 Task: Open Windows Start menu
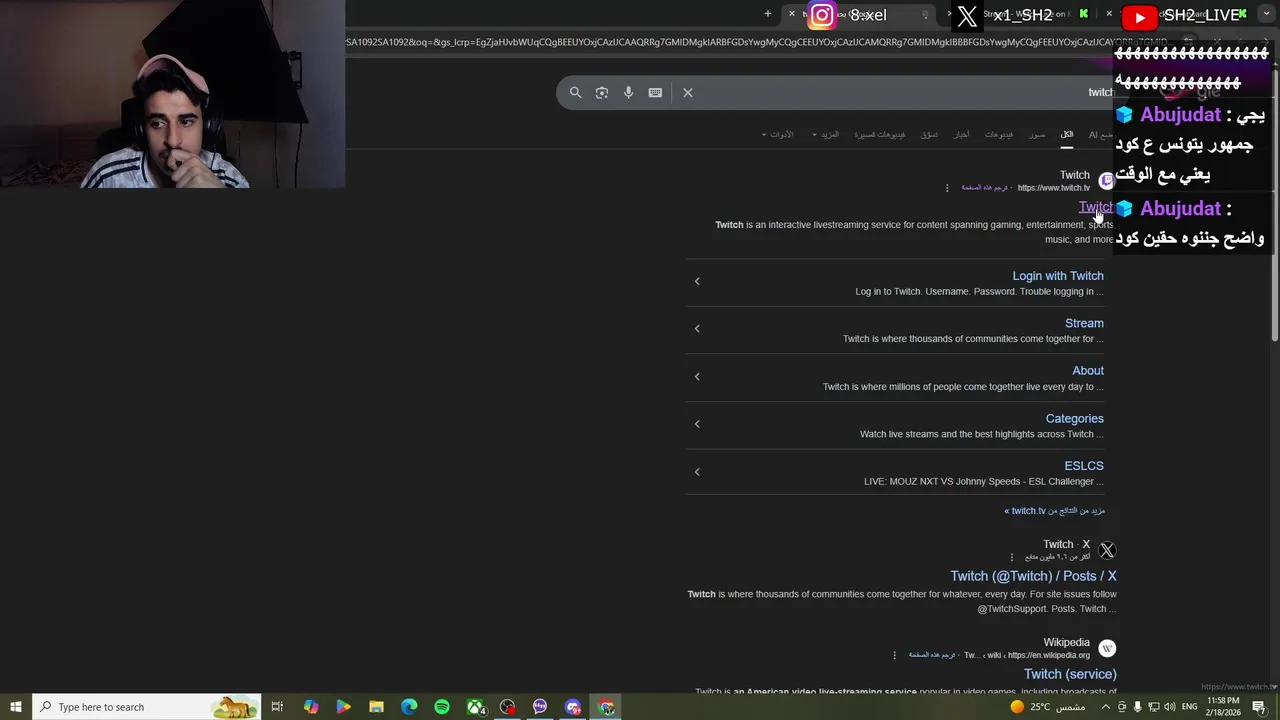15,707
